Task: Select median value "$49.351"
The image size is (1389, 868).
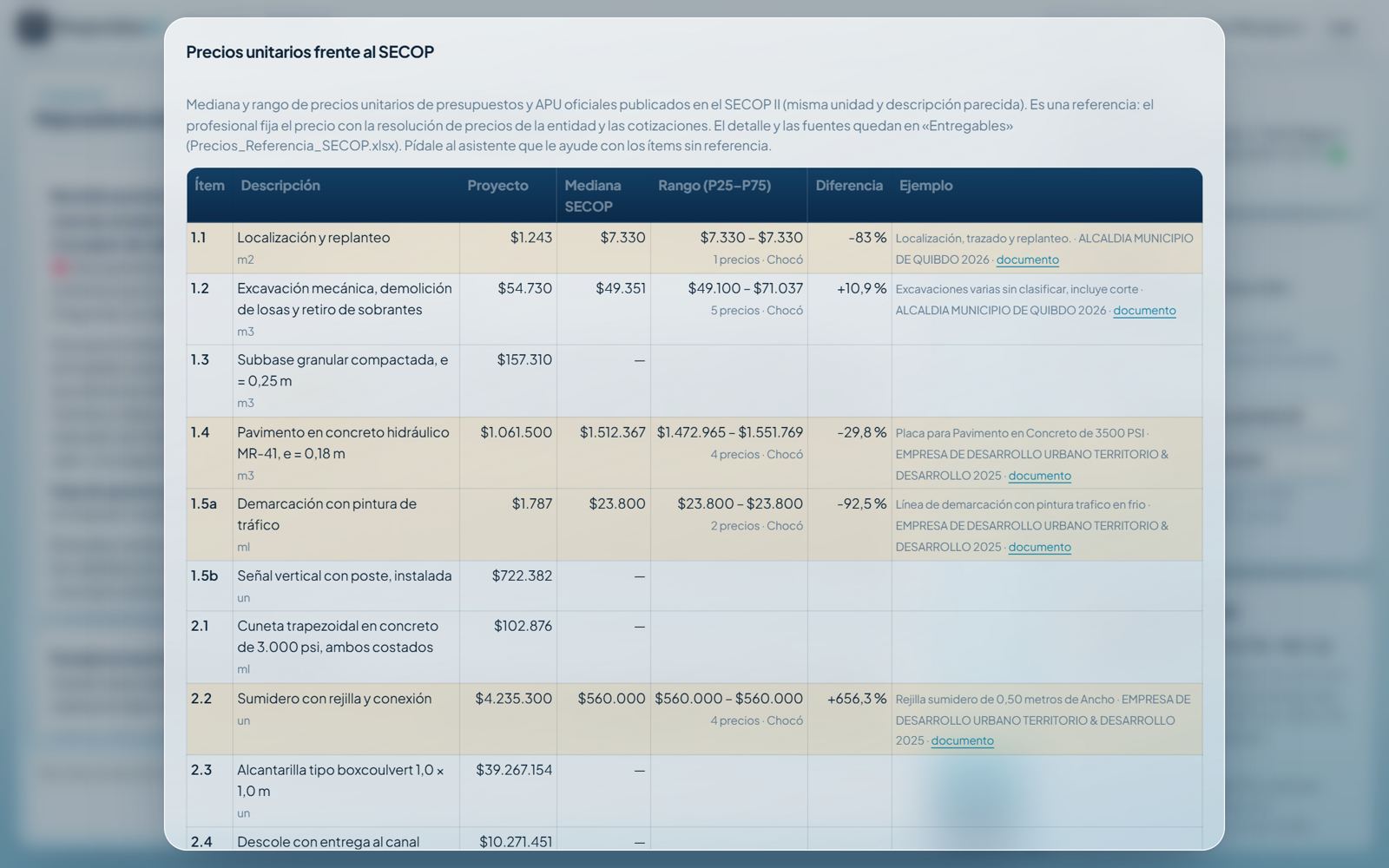Action: coord(621,287)
